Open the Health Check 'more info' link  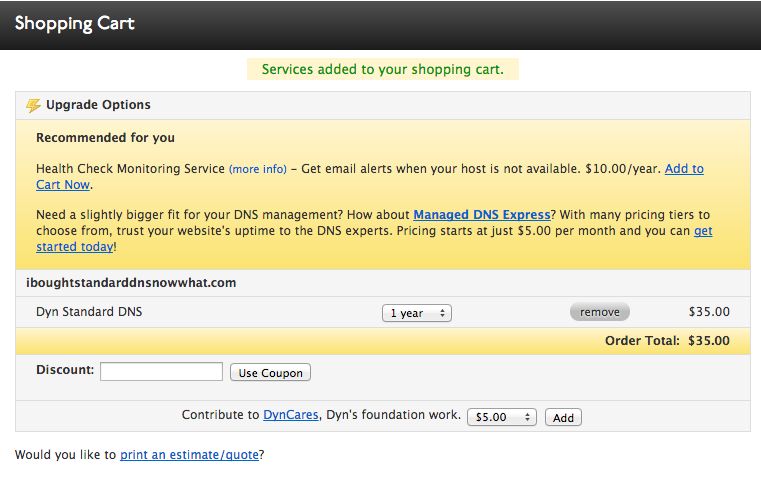click(258, 169)
